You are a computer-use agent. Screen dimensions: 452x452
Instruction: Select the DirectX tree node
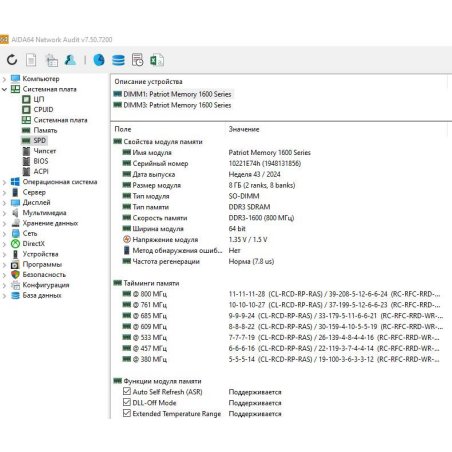point(33,244)
